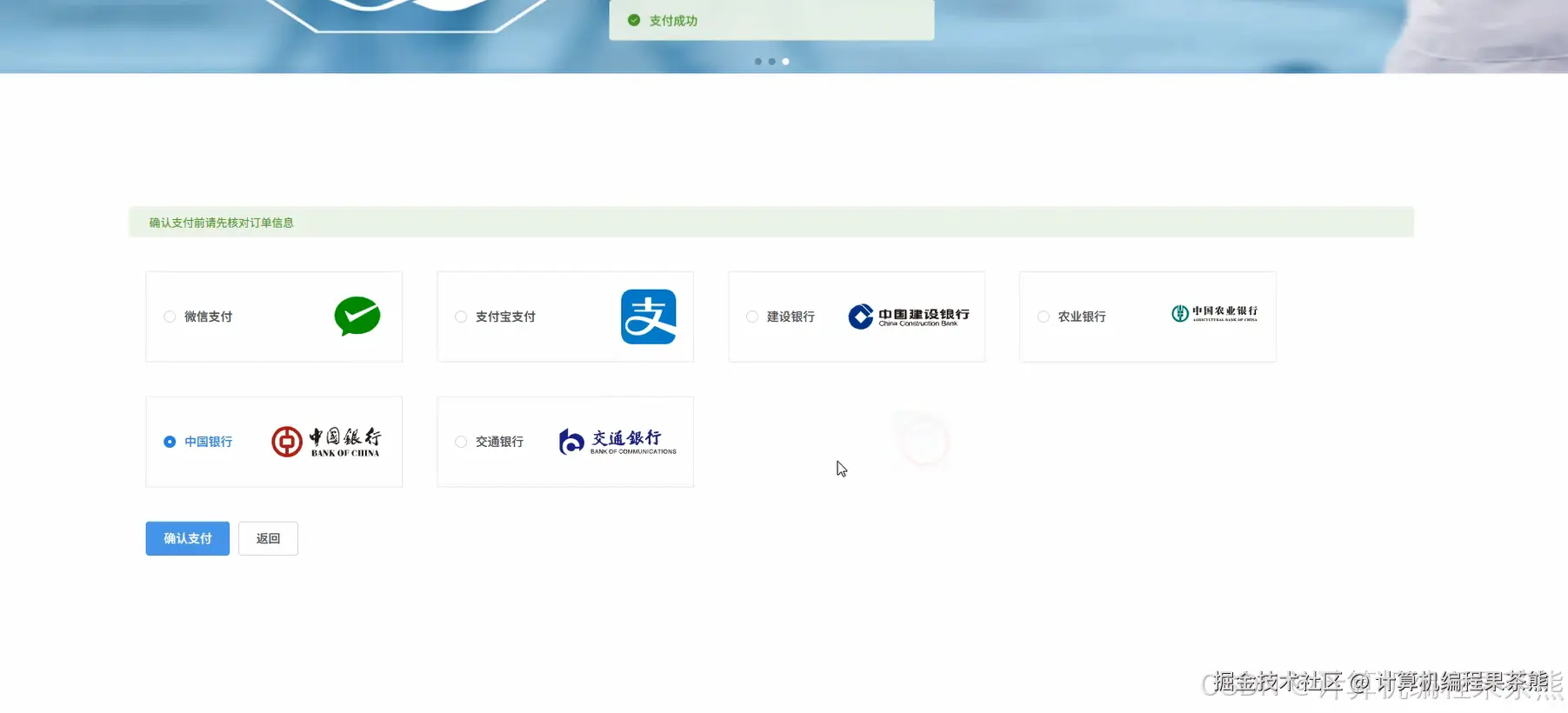Select the 微信支付 radio button
This screenshot has height=713, width=1568.
tap(170, 317)
